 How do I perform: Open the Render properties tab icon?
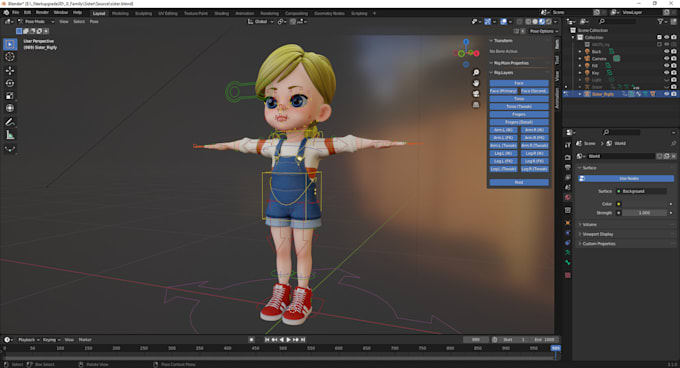tap(568, 157)
